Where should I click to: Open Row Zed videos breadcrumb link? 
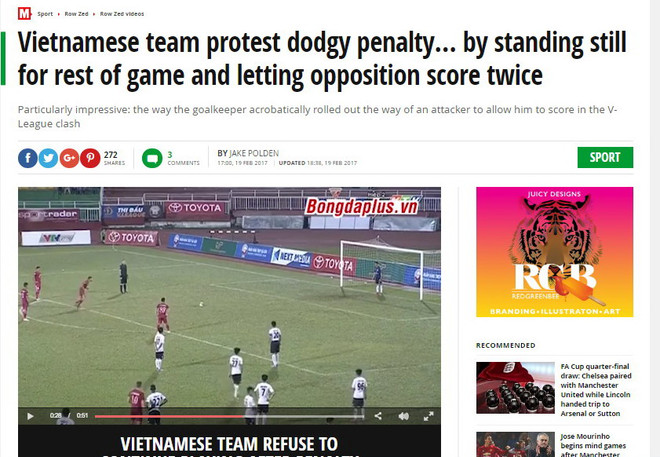tap(122, 14)
